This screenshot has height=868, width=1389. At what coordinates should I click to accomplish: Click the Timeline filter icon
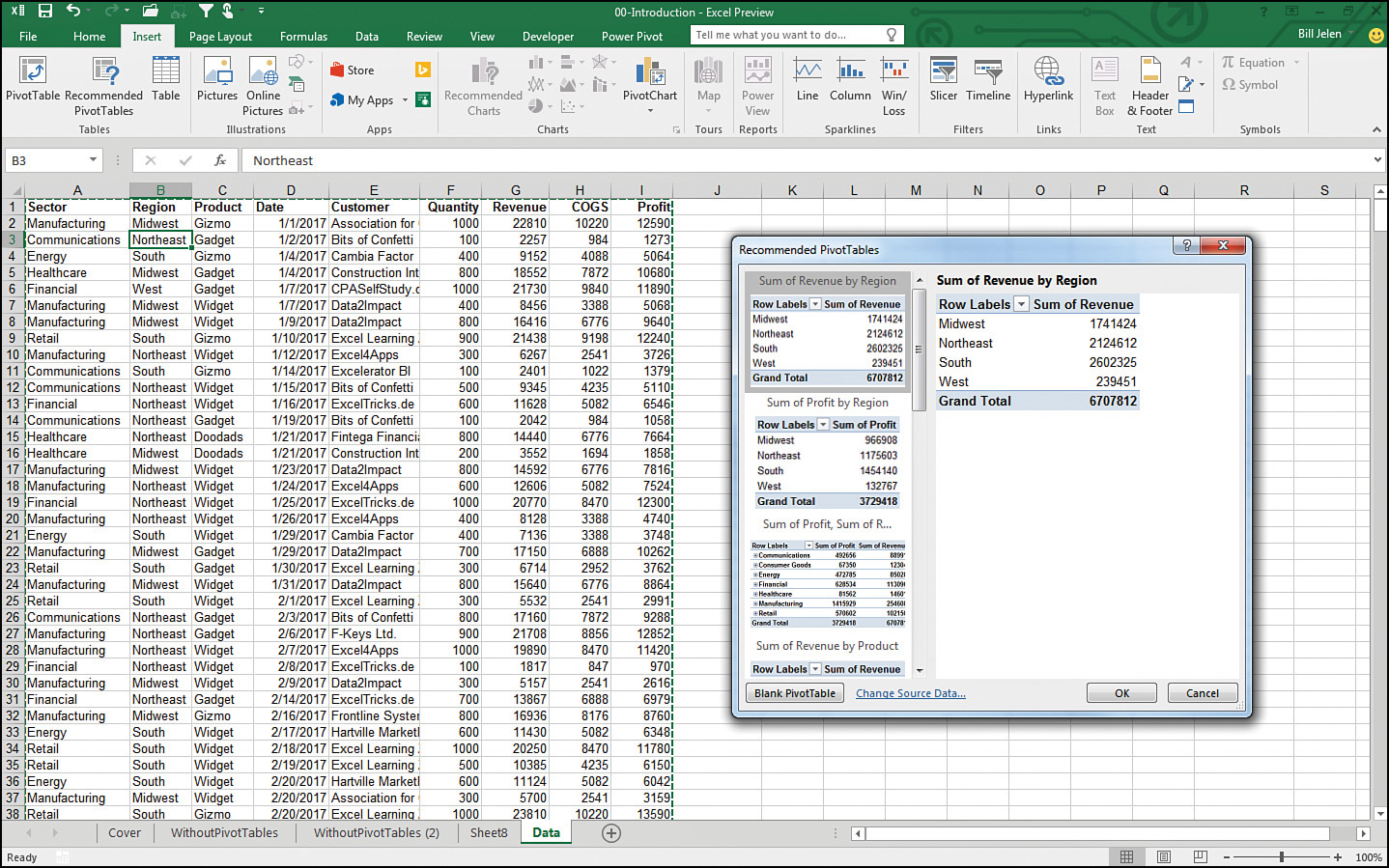click(x=988, y=78)
